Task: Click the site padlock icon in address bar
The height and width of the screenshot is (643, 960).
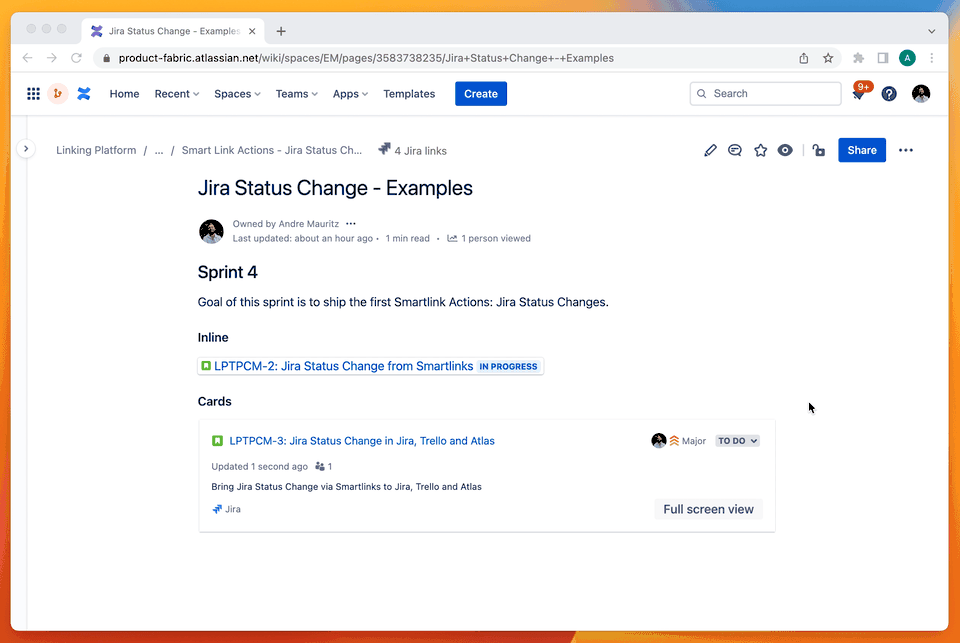Action: coord(107,58)
